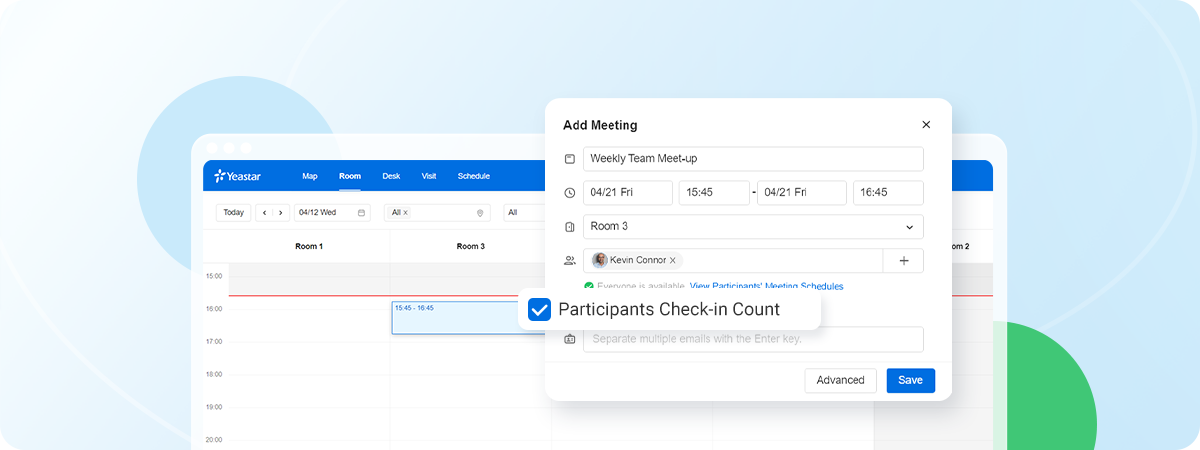Click the clock time icon
Screen dimensions: 1200x450
coord(569,193)
